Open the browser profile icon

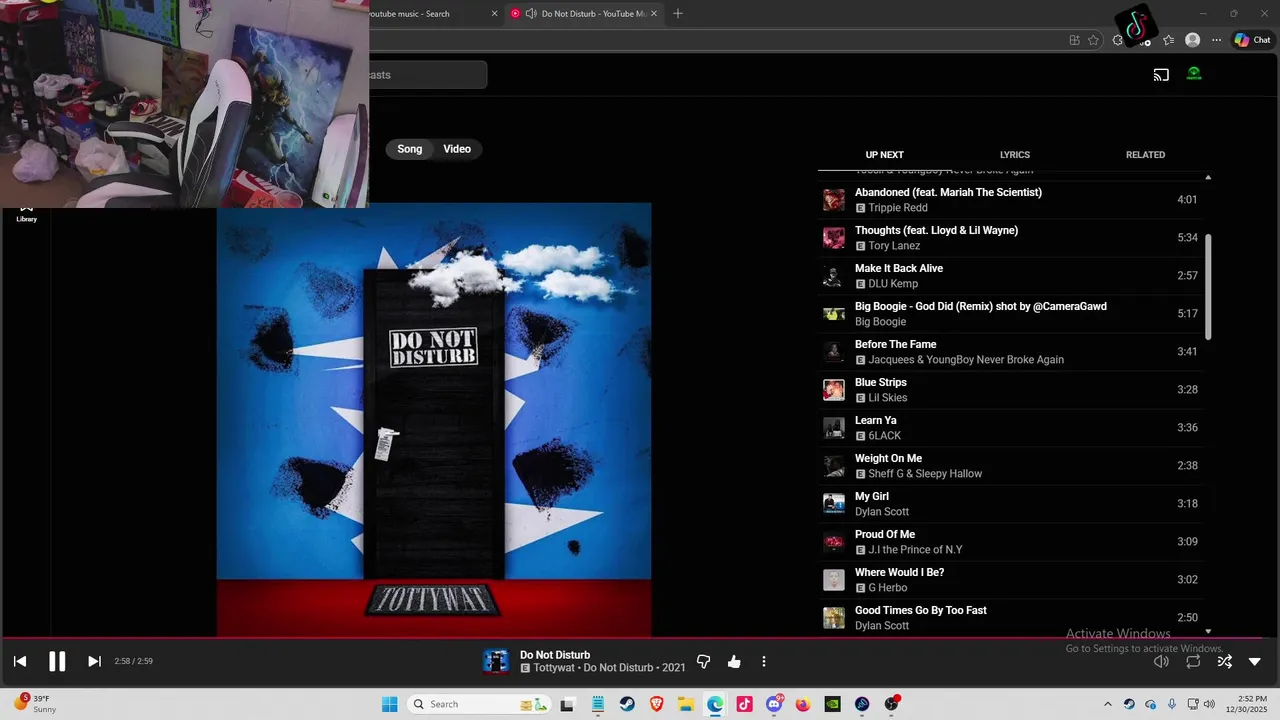pyautogui.click(x=1192, y=40)
